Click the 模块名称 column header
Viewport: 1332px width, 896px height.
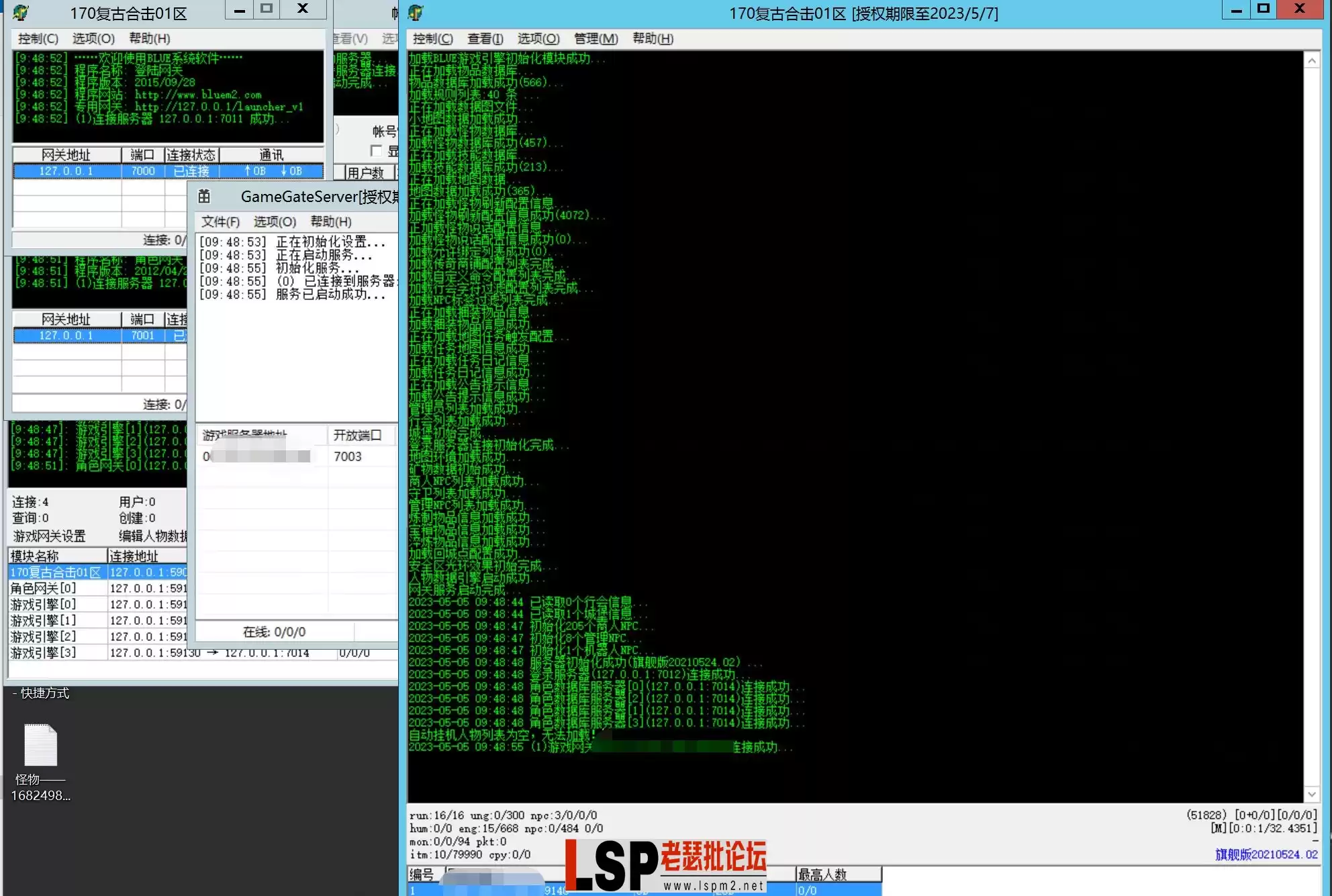pyautogui.click(x=57, y=556)
